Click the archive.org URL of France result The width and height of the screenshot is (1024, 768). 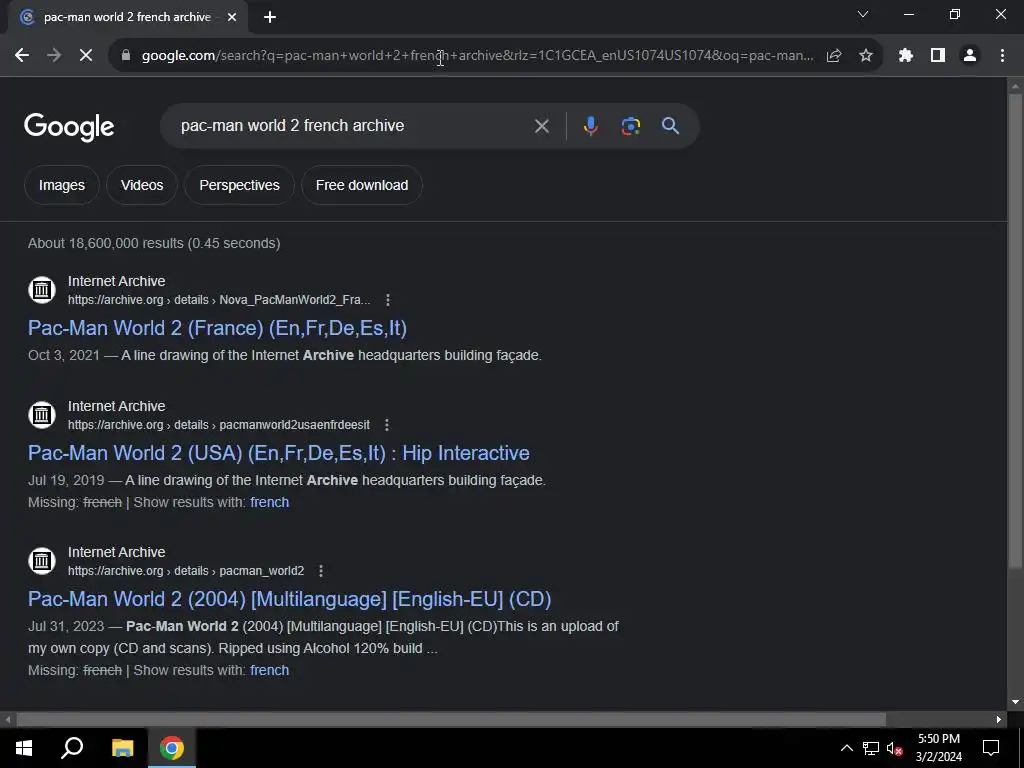[219, 300]
